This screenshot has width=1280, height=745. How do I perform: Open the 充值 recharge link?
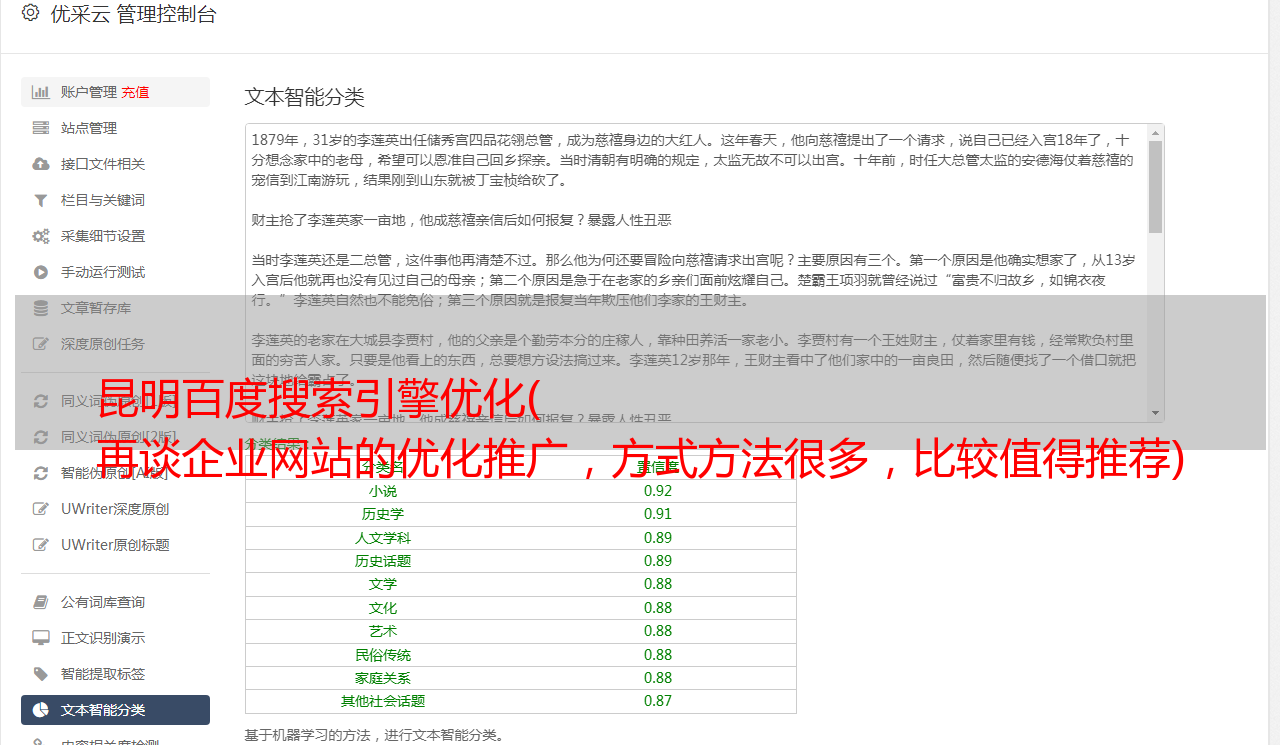136,92
